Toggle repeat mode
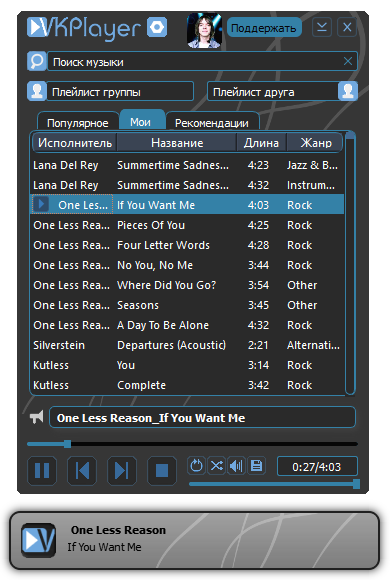The height and width of the screenshot is (580, 390). [x=196, y=465]
